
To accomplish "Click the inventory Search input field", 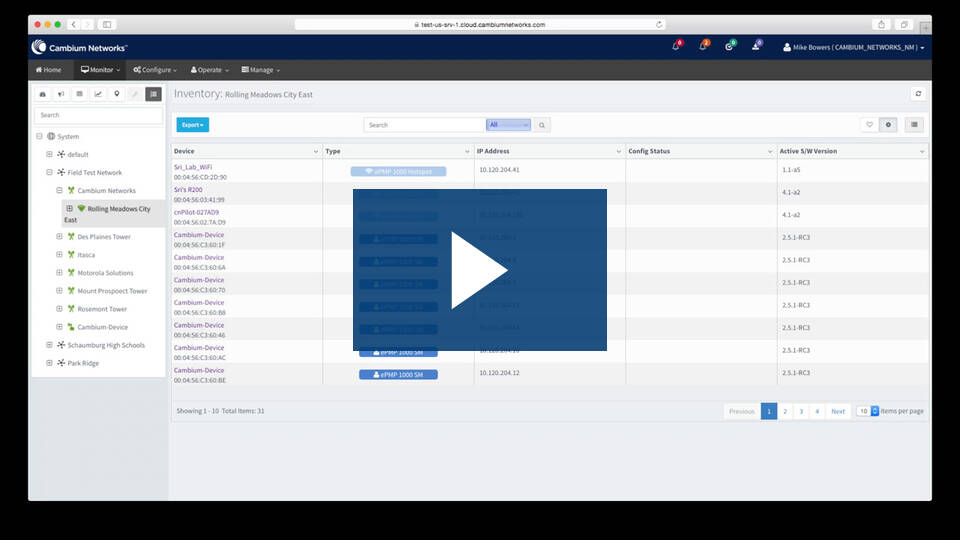I will pos(424,125).
